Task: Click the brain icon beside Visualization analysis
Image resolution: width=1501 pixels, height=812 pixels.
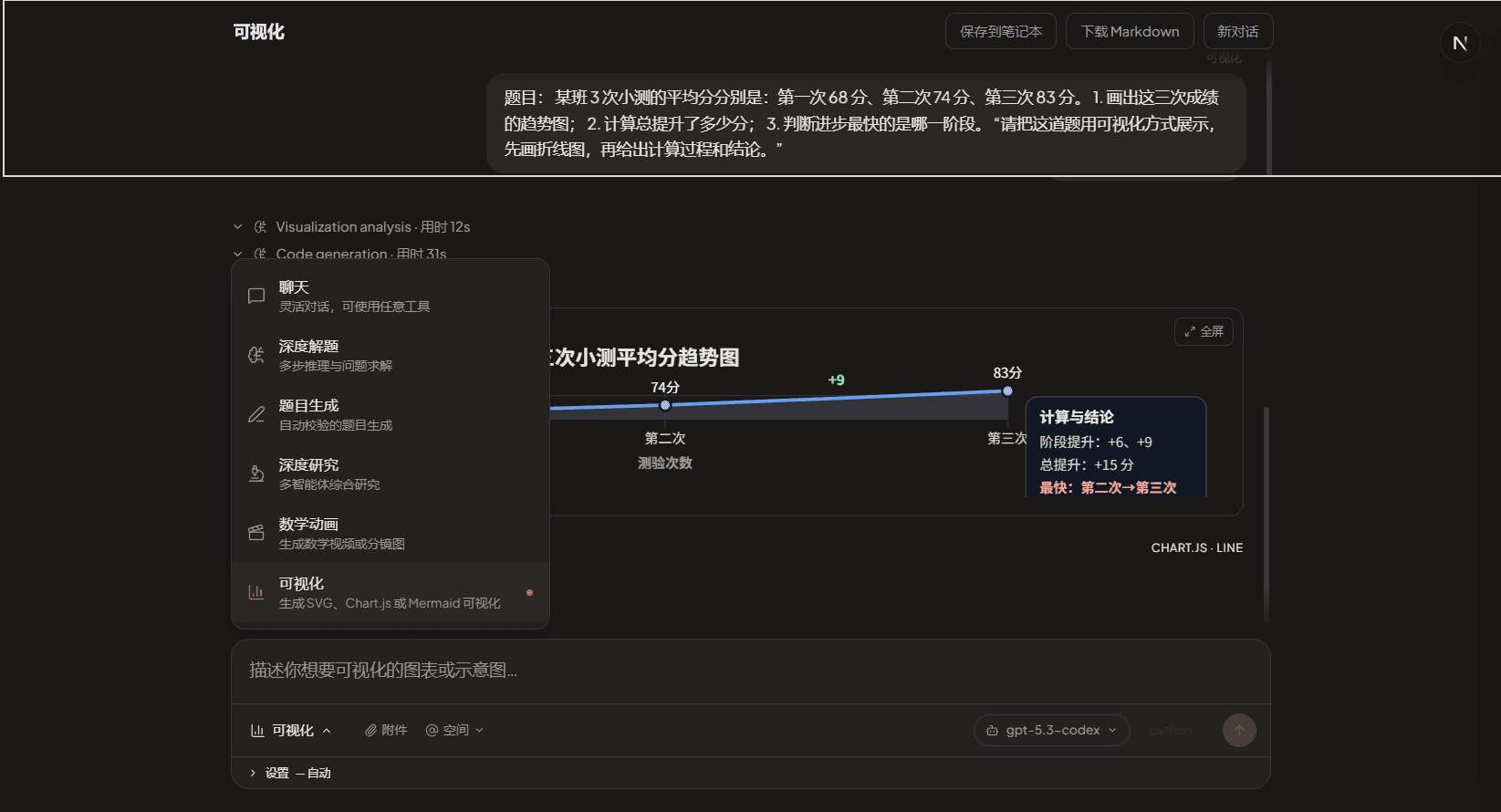Action: pyautogui.click(x=260, y=226)
